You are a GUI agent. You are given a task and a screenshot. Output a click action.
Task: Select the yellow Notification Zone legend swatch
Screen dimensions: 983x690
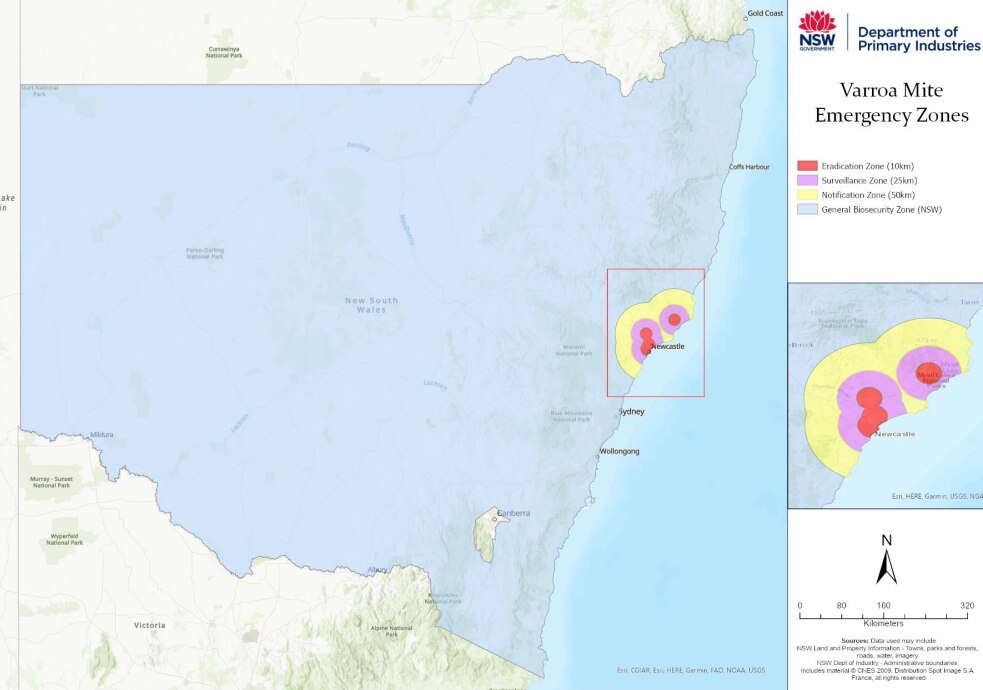tap(806, 195)
